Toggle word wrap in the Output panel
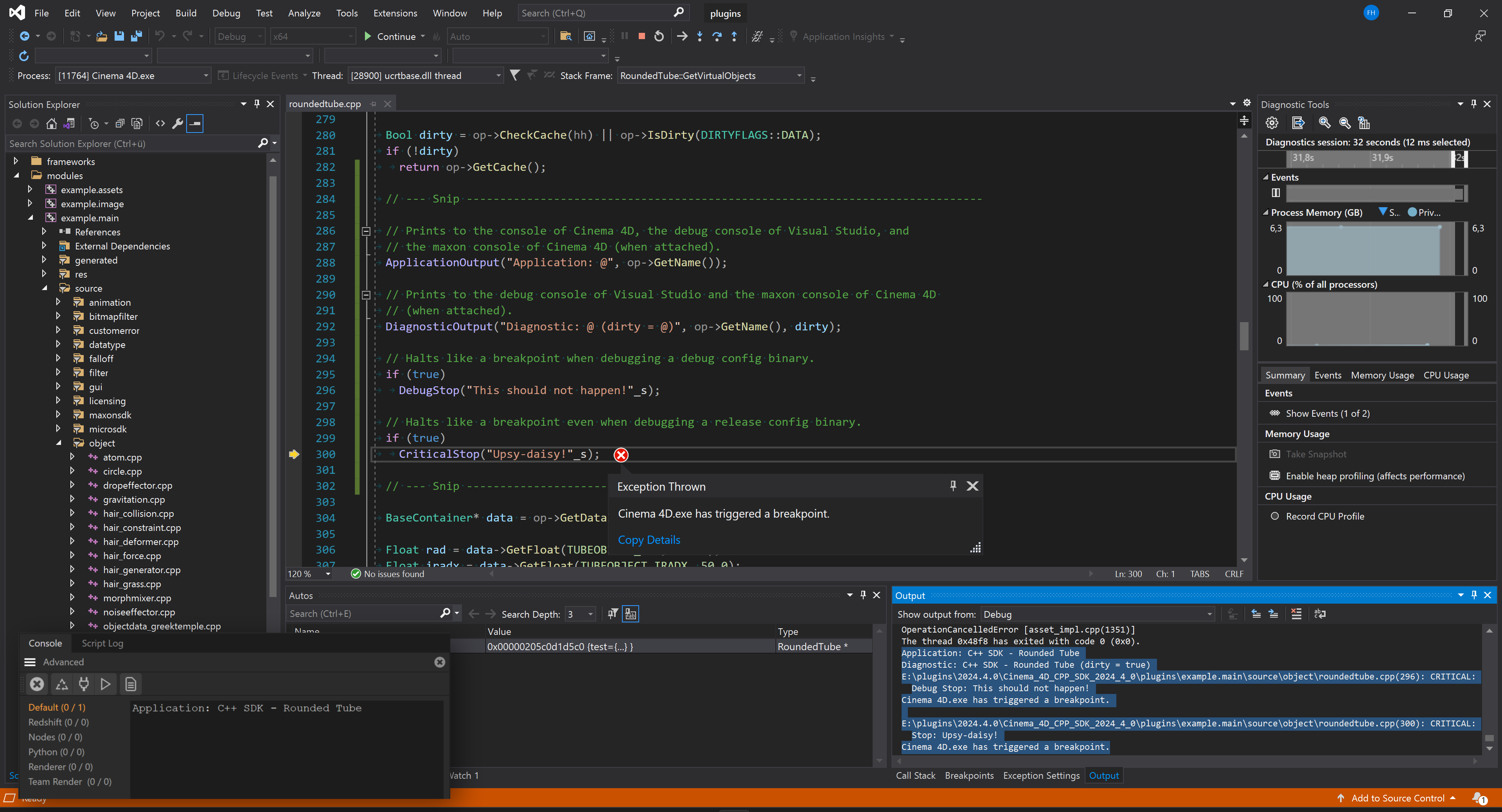Image resolution: width=1502 pixels, height=812 pixels. (1320, 614)
